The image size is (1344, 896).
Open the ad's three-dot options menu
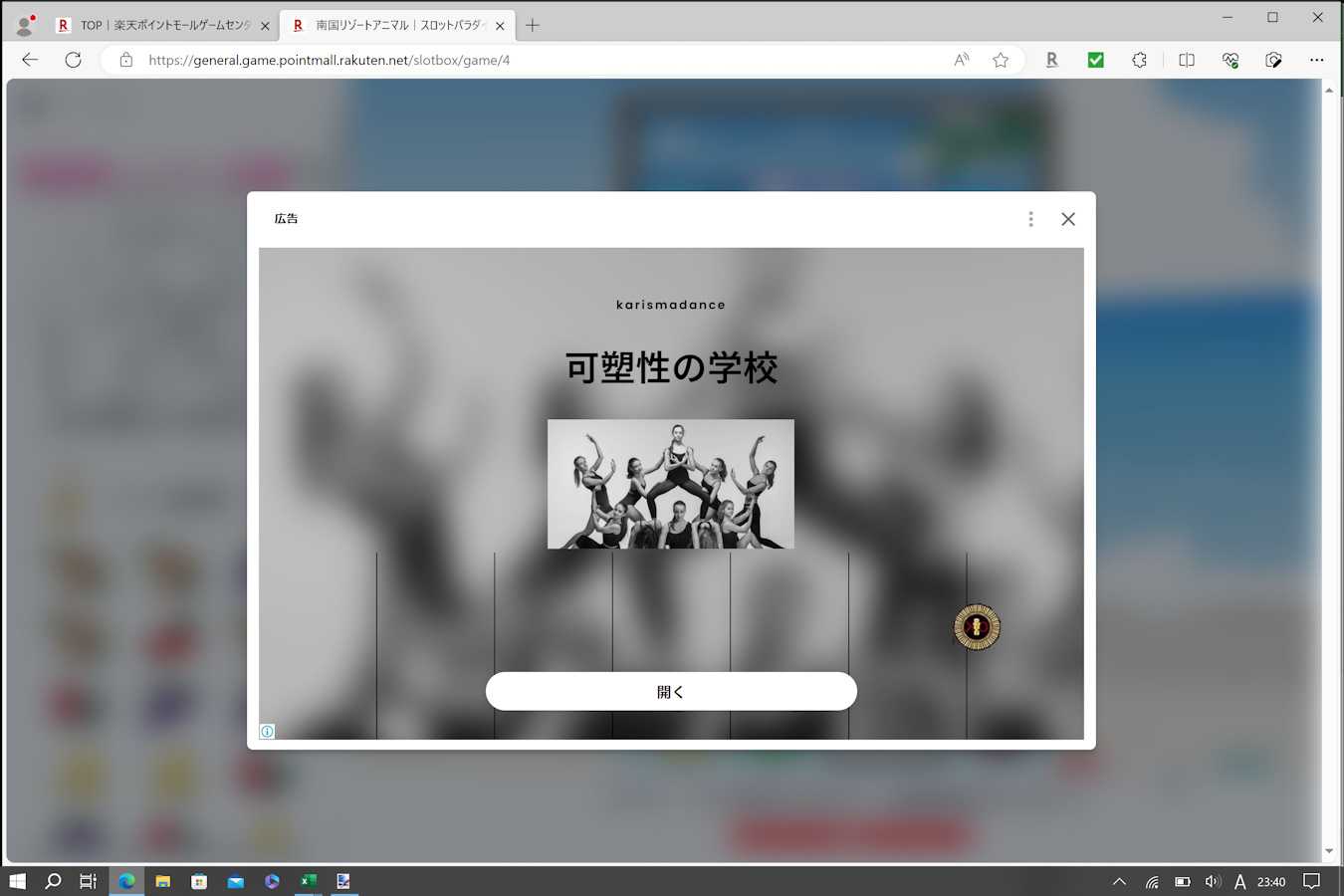pyautogui.click(x=1030, y=219)
